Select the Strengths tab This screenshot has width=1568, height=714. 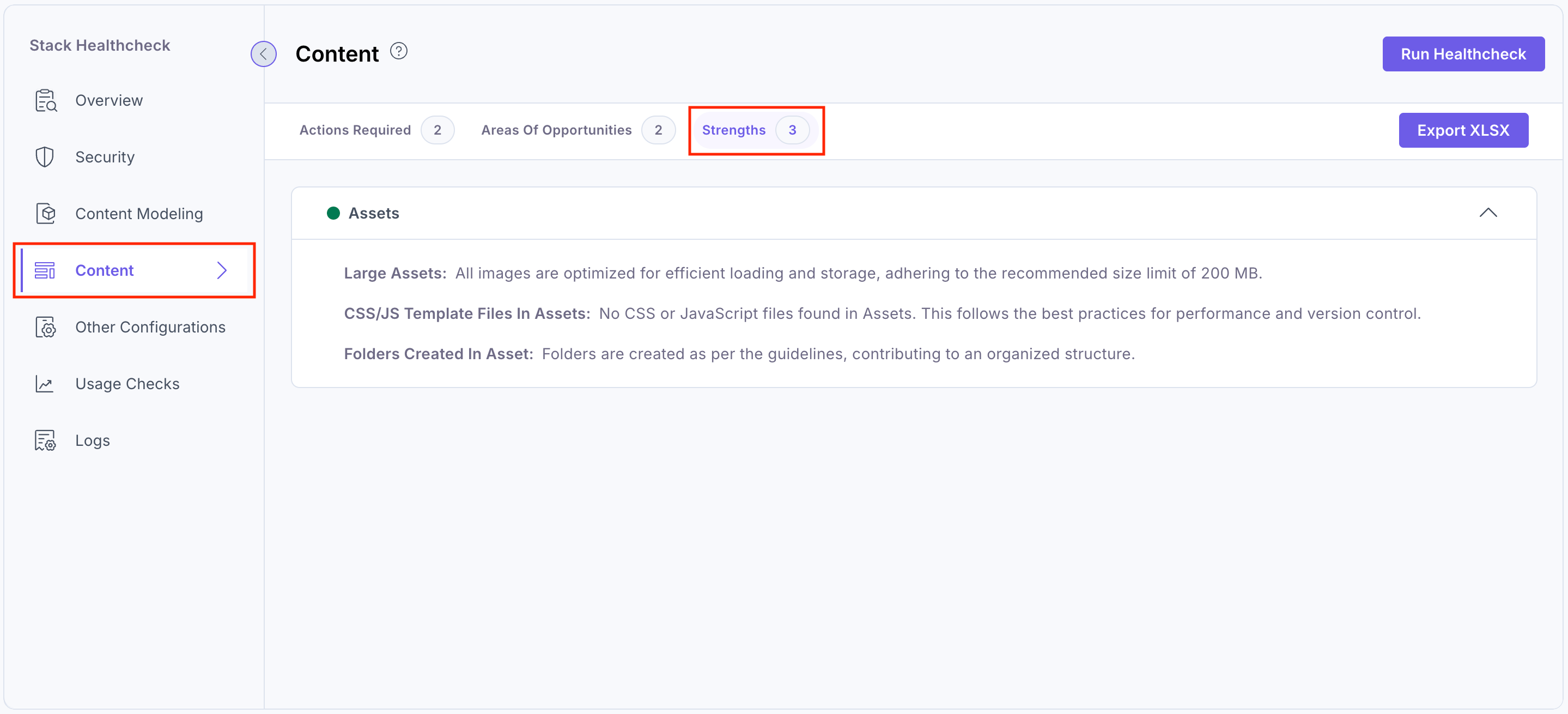click(x=734, y=130)
